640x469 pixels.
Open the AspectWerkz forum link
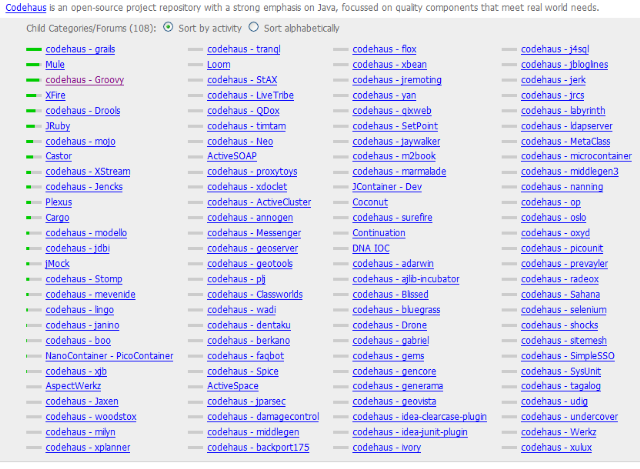73,386
